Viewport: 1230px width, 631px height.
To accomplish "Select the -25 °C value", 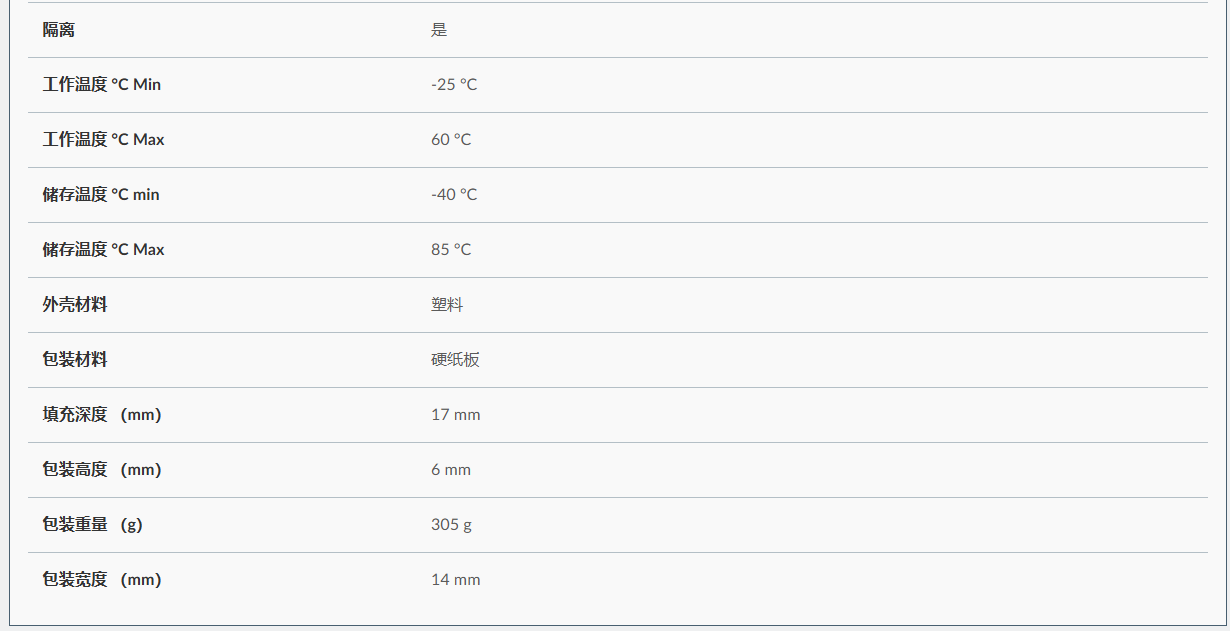I will click(x=454, y=85).
